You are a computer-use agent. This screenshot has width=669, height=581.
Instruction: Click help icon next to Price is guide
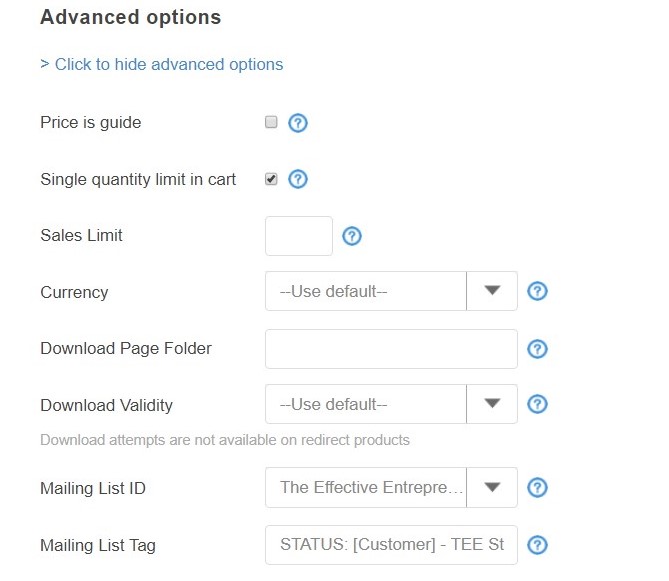coord(297,123)
